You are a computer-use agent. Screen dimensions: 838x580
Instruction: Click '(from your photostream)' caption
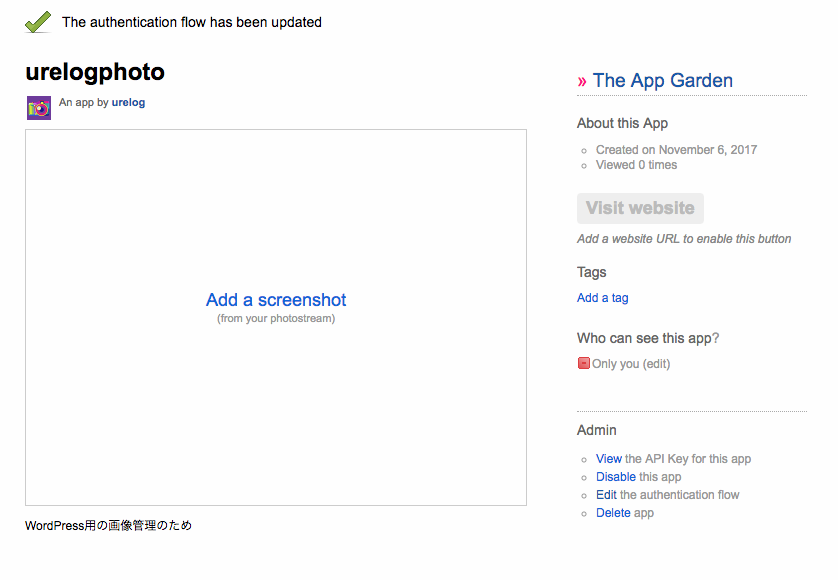[276, 319]
